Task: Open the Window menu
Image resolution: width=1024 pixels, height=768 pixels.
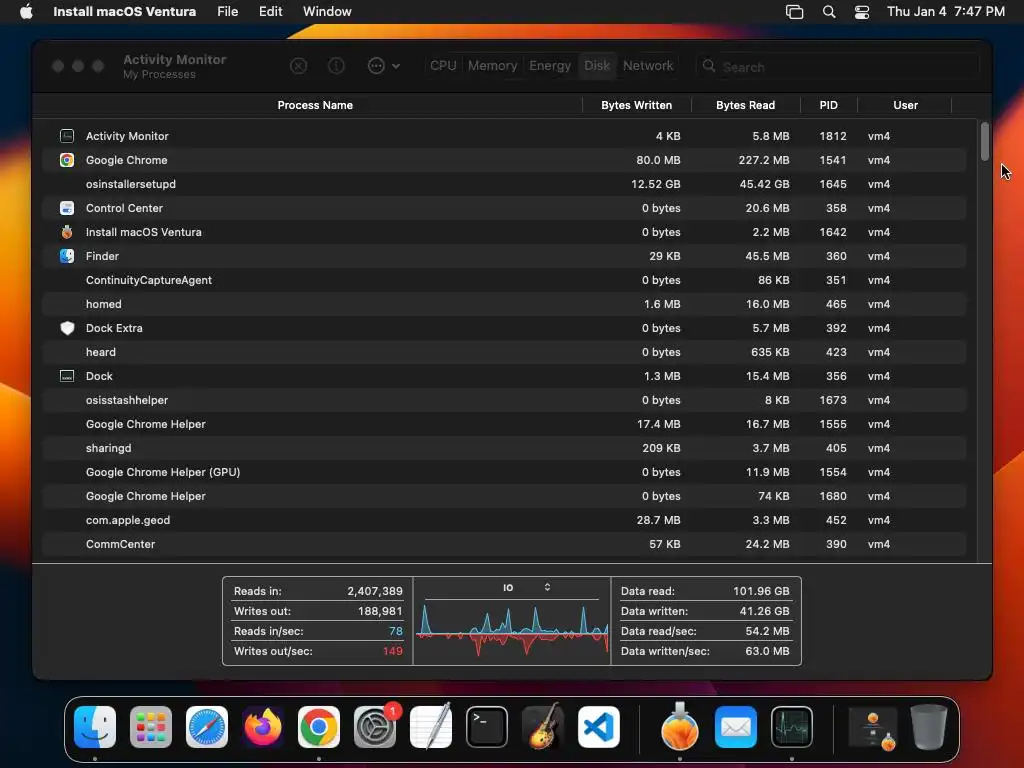Action: (327, 12)
